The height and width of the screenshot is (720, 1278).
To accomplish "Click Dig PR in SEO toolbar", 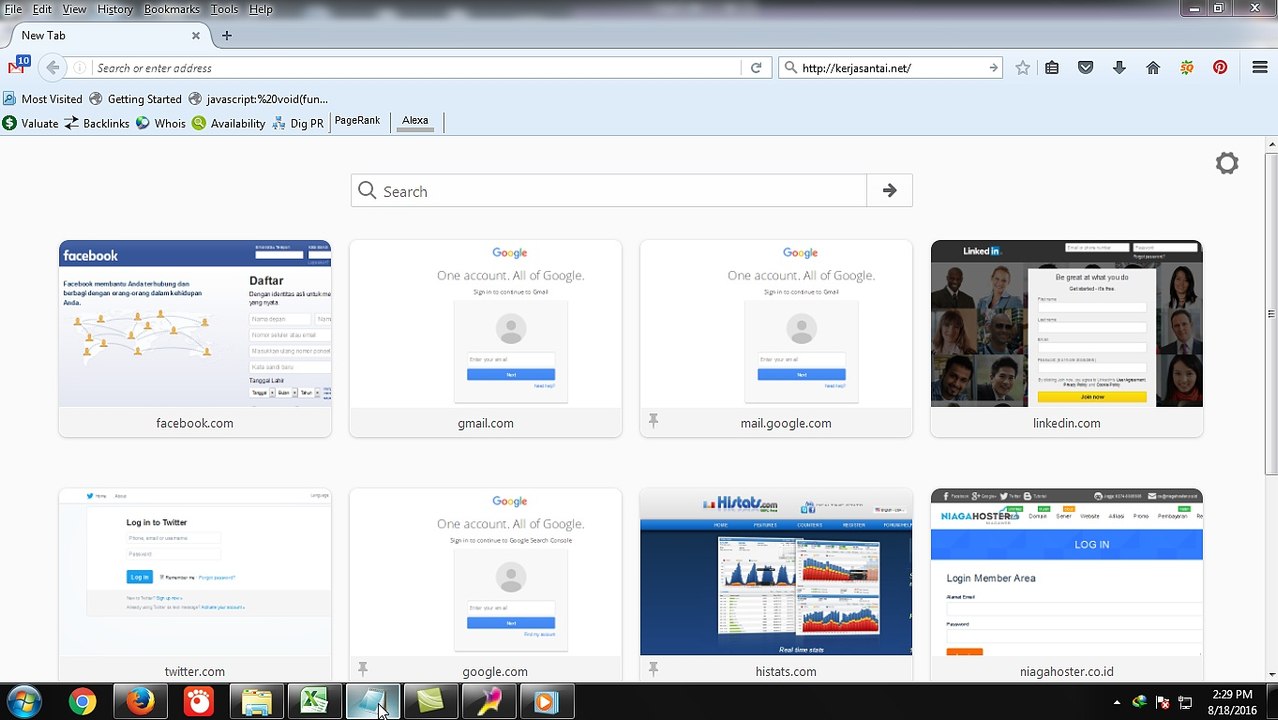I will click(298, 123).
